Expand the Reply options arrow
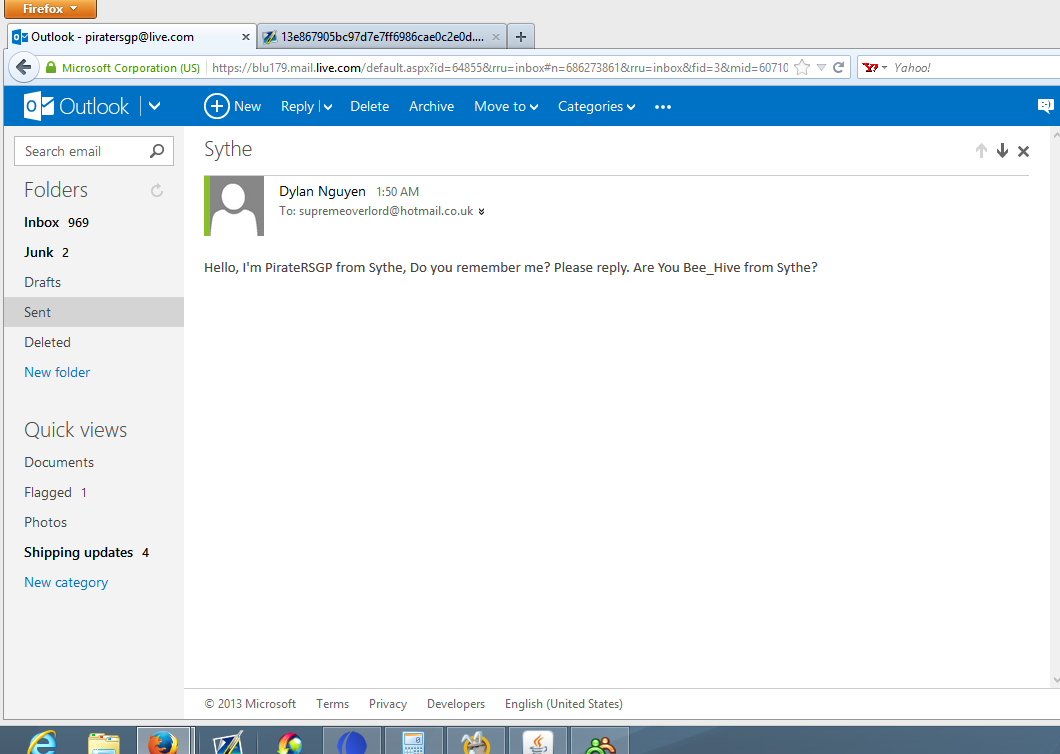This screenshot has height=754, width=1060. tap(328, 107)
